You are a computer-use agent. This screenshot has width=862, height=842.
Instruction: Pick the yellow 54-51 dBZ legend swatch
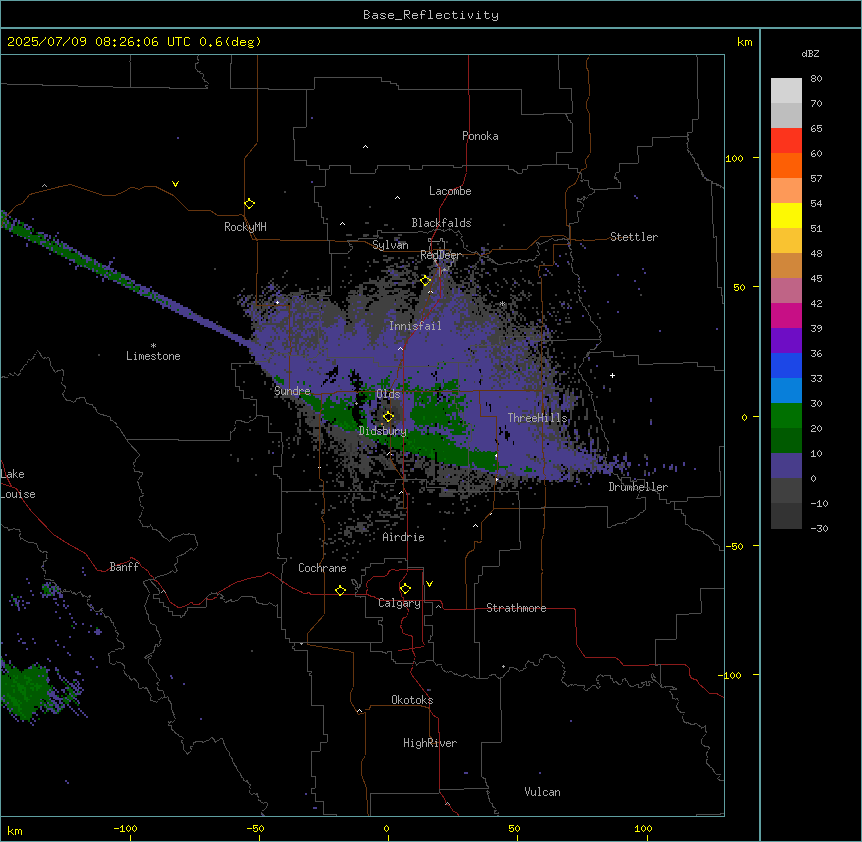point(786,215)
